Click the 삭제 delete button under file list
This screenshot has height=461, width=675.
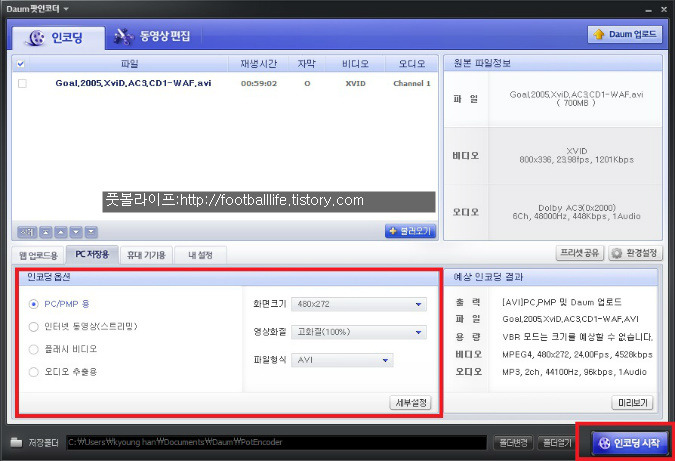[27, 232]
